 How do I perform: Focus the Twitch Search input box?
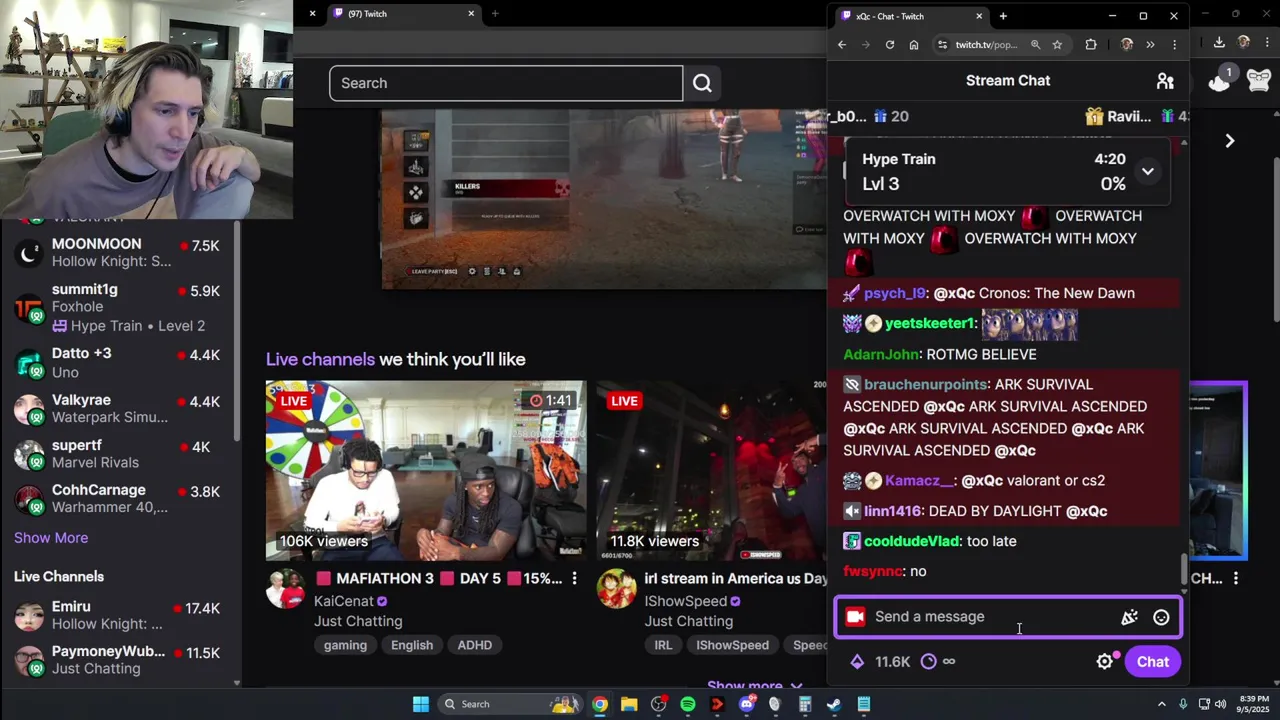506,83
